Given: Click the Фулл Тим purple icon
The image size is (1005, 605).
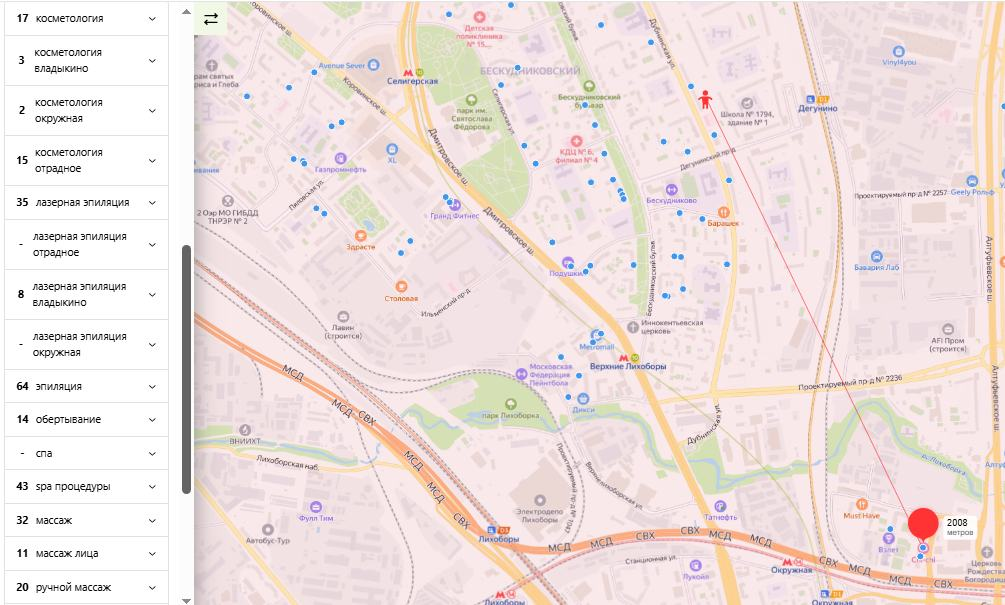Looking at the screenshot, I should [x=315, y=507].
